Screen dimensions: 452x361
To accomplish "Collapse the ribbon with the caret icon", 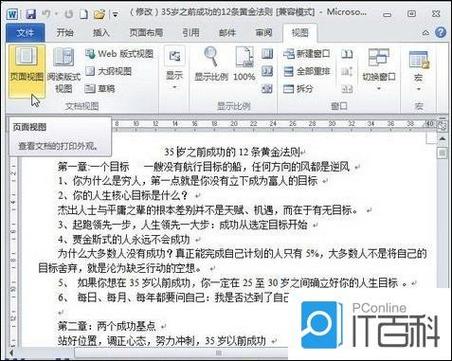I will [426, 33].
